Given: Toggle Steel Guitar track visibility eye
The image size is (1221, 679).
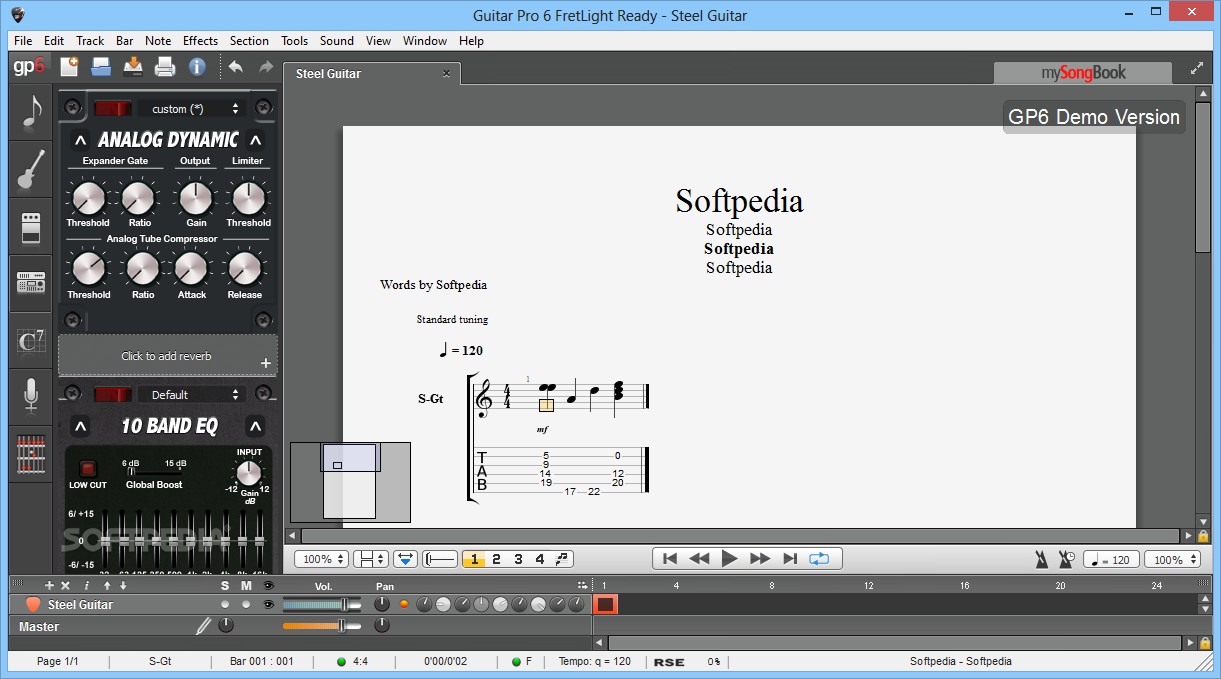Looking at the screenshot, I should point(268,604).
